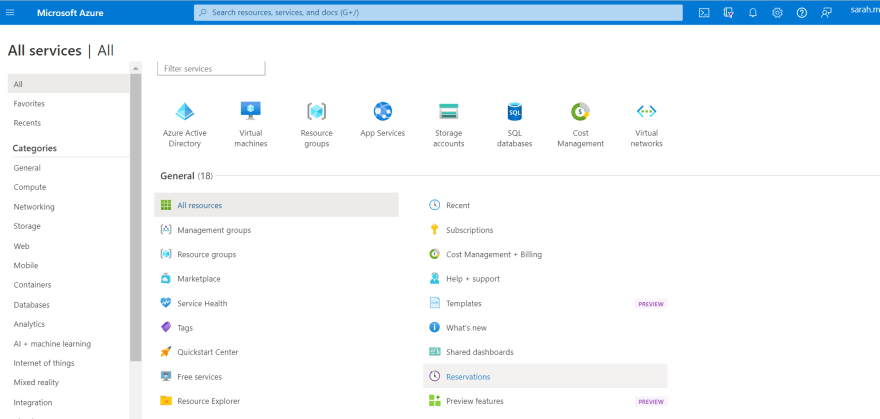The width and height of the screenshot is (880, 419).
Task: Open the notifications bell
Action: click(x=753, y=13)
